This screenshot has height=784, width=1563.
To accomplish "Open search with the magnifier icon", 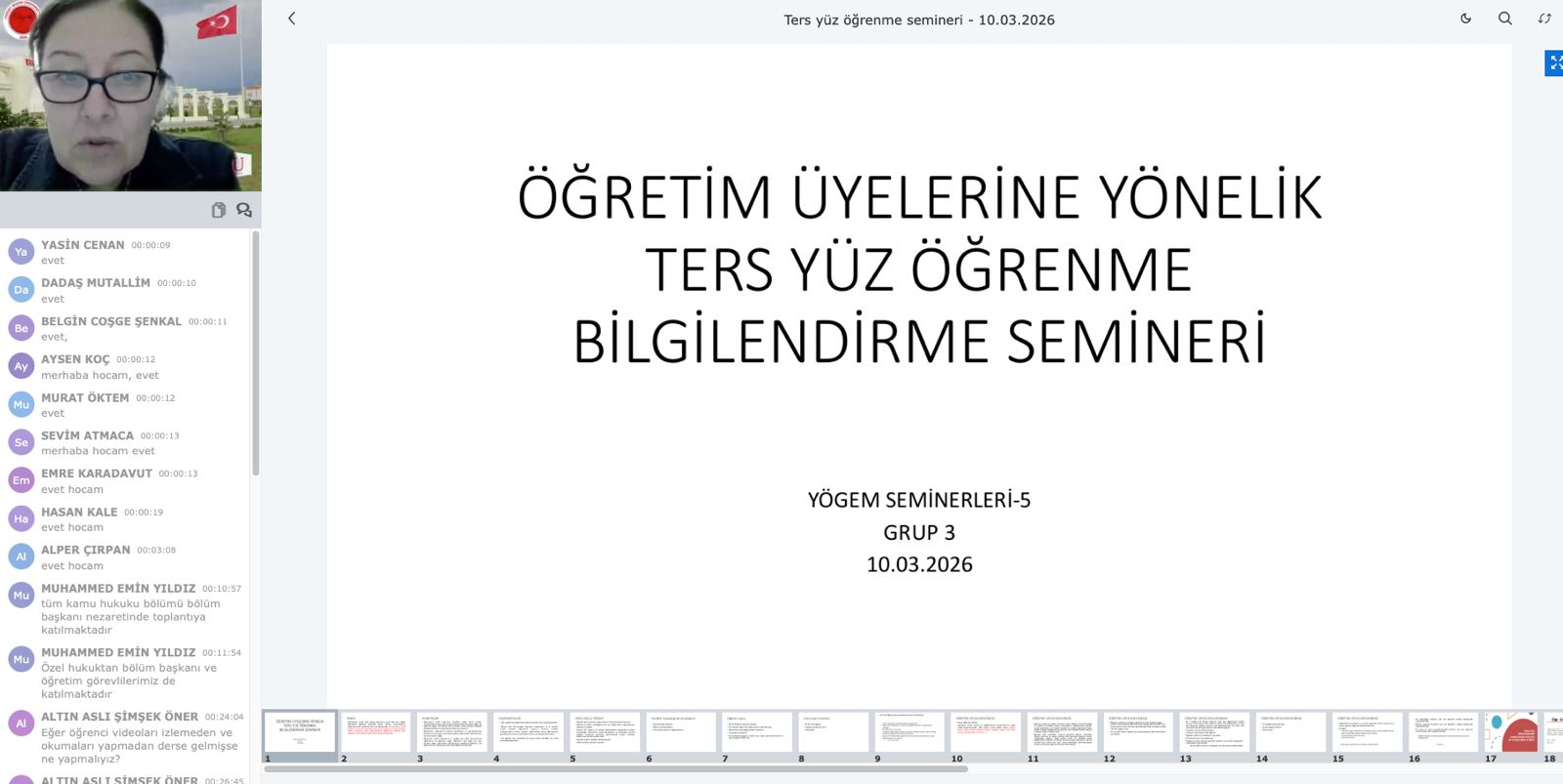I will click(x=1504, y=19).
